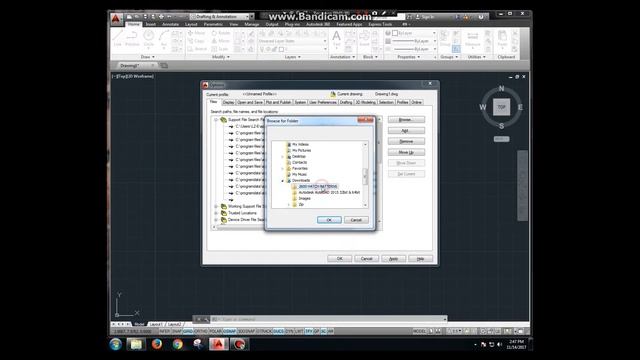This screenshot has width=640, height=360.
Task: Choose the Mirror tool in Modify panel
Action: tap(221, 41)
